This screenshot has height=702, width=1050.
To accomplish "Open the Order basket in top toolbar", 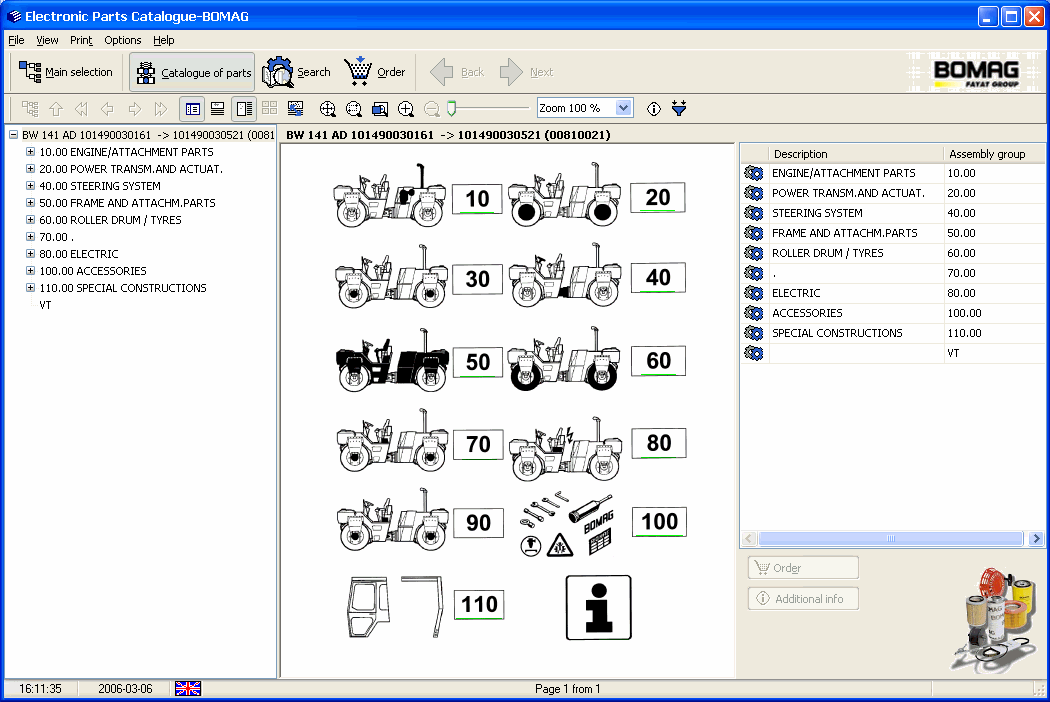I will (375, 72).
